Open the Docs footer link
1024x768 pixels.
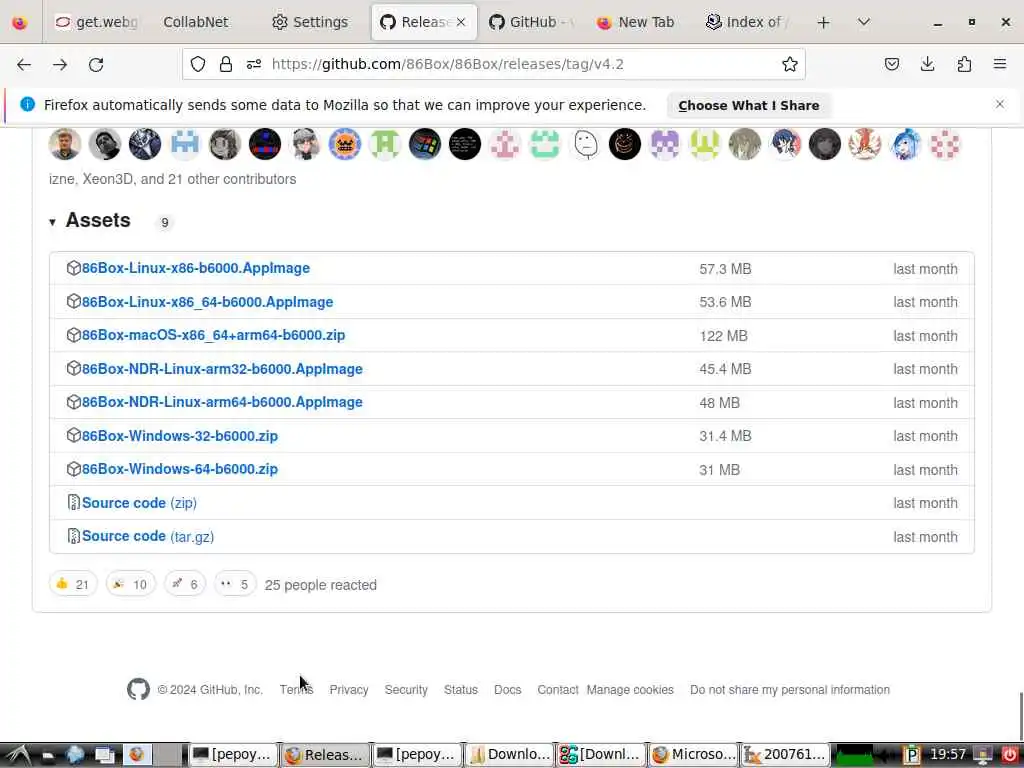(x=507, y=690)
